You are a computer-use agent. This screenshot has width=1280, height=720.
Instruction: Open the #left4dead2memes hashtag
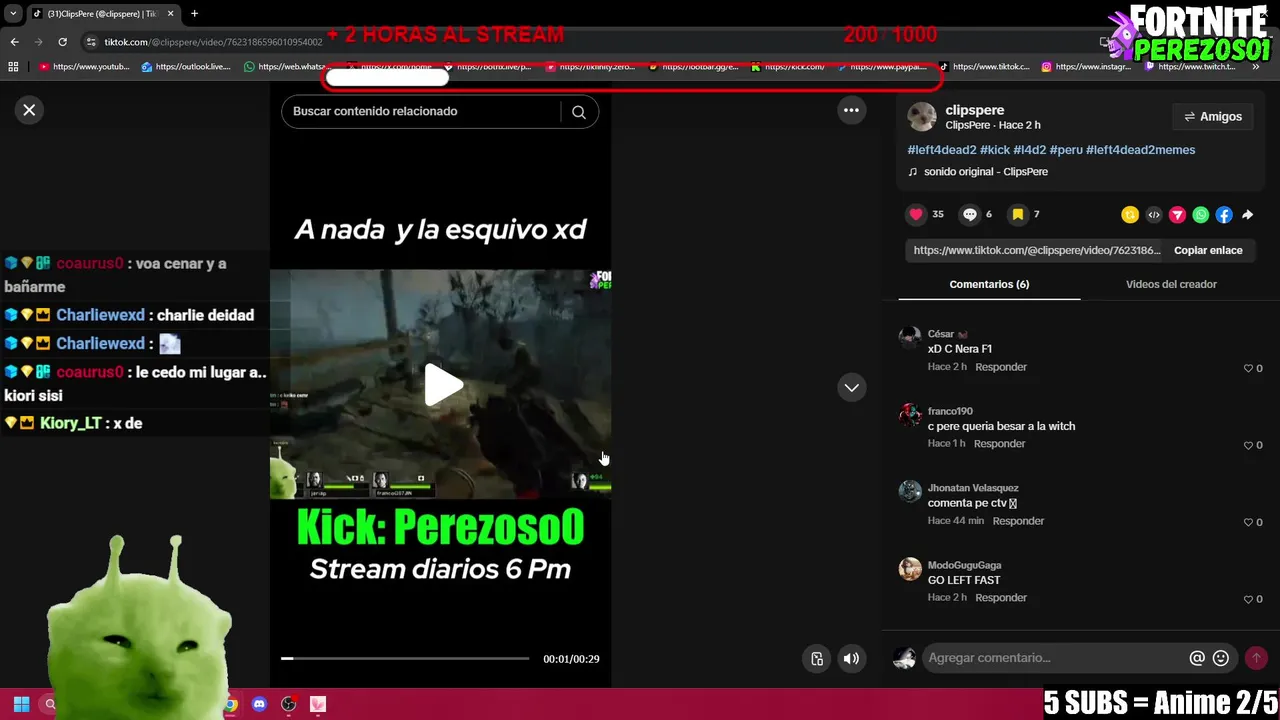(x=1140, y=150)
